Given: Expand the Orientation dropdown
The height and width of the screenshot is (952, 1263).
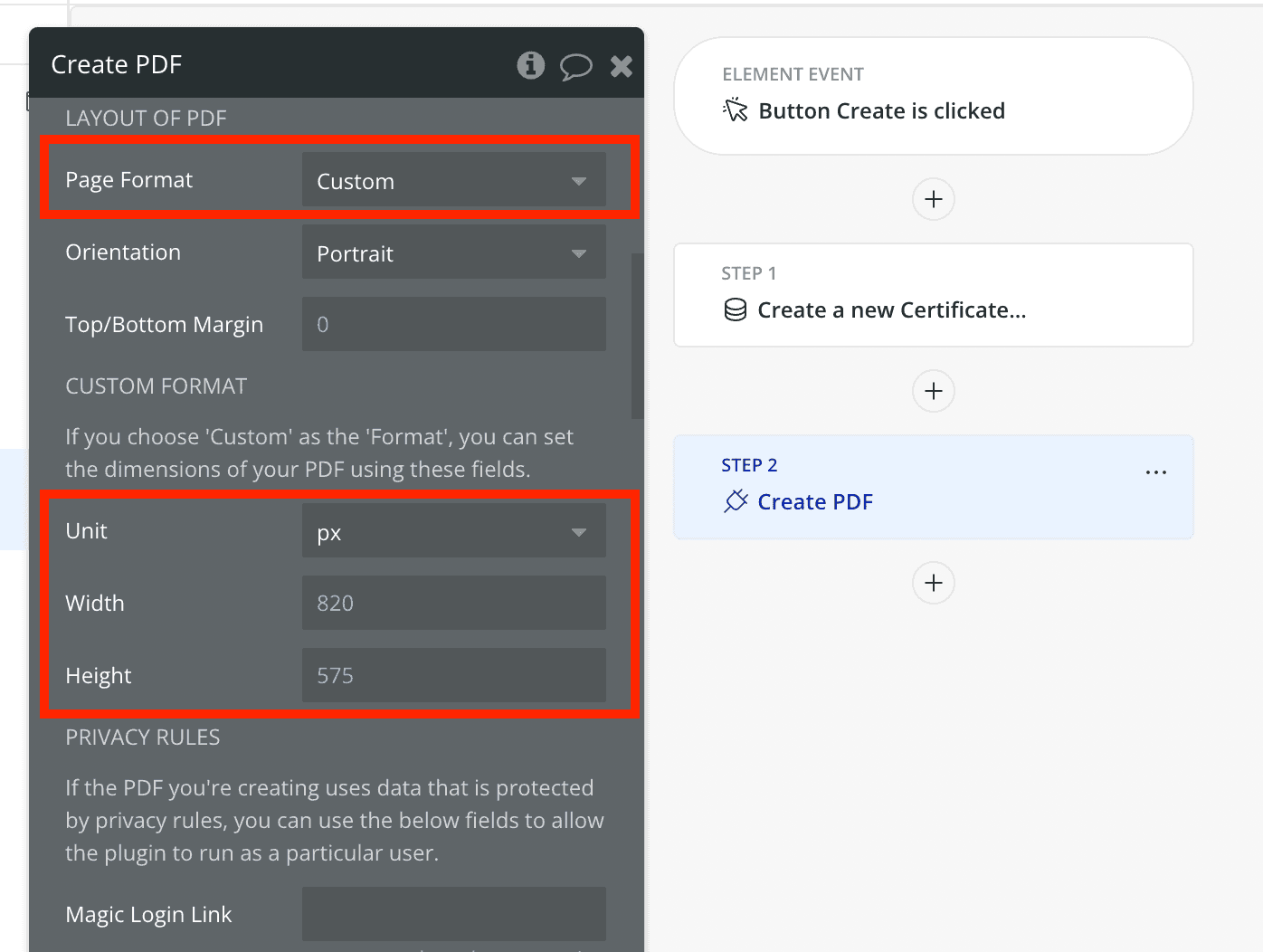Looking at the screenshot, I should pyautogui.click(x=453, y=253).
